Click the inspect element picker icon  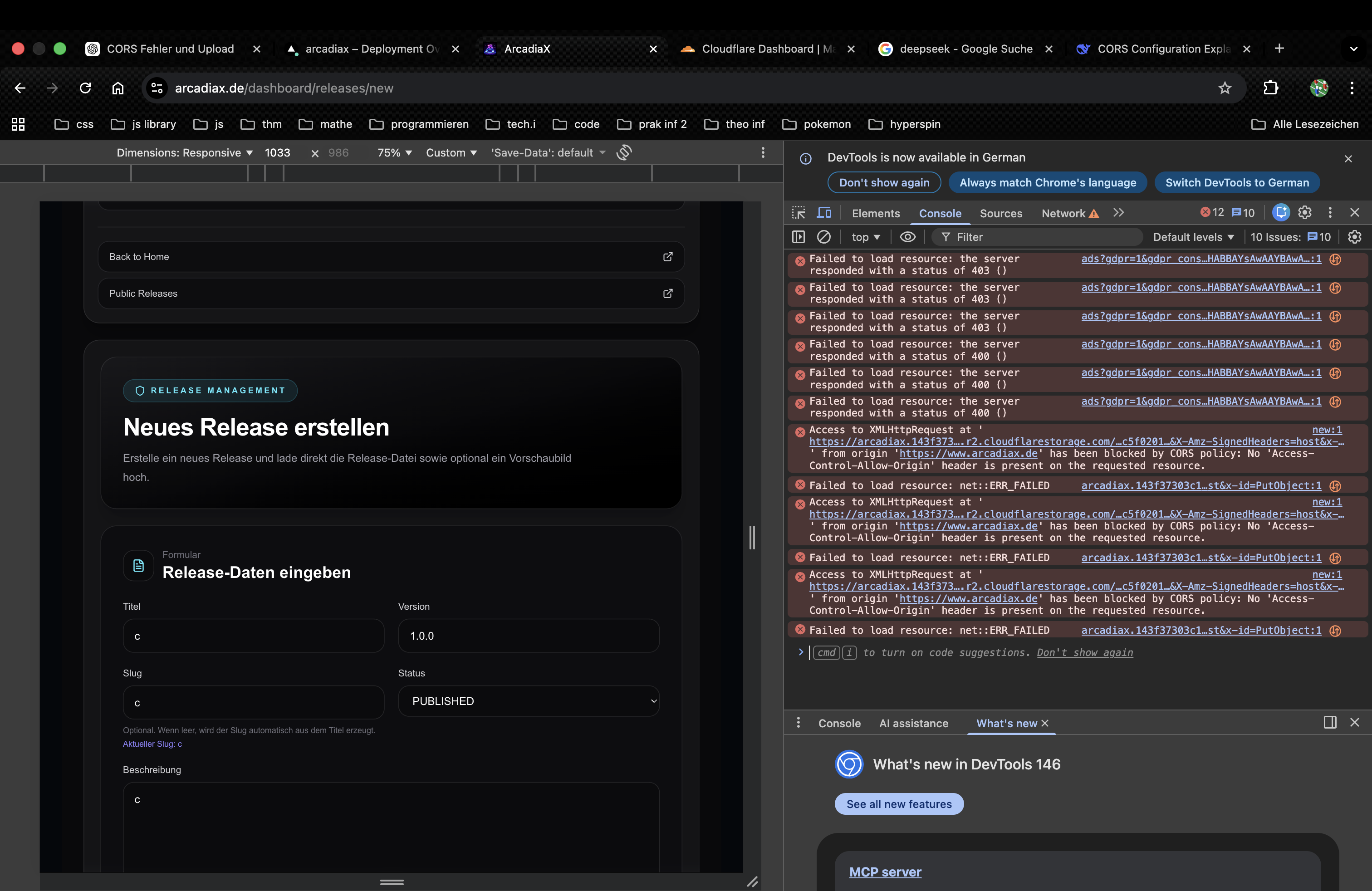[x=799, y=213]
